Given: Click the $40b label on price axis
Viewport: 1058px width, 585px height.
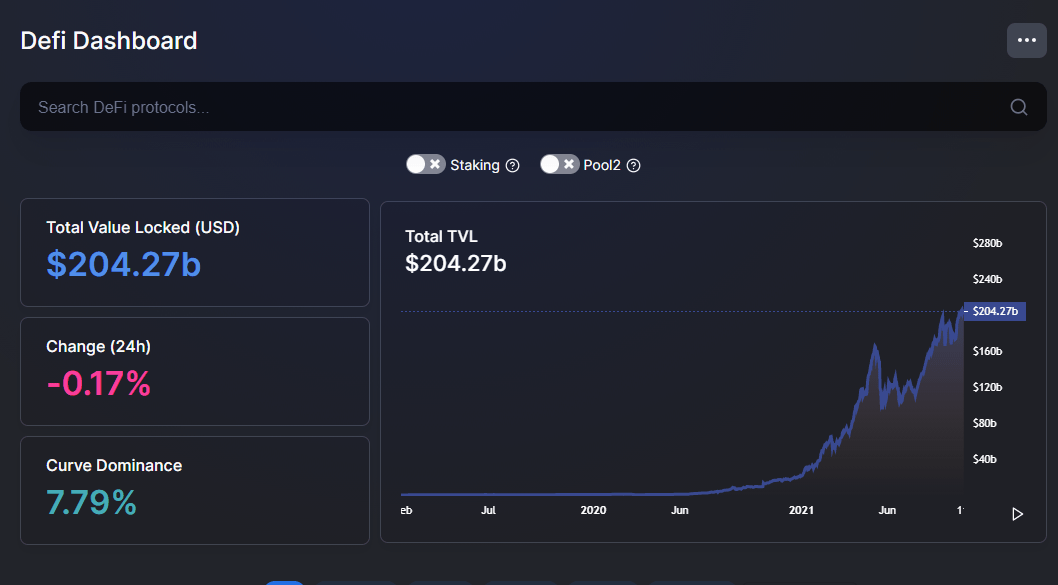Looking at the screenshot, I should (984, 459).
